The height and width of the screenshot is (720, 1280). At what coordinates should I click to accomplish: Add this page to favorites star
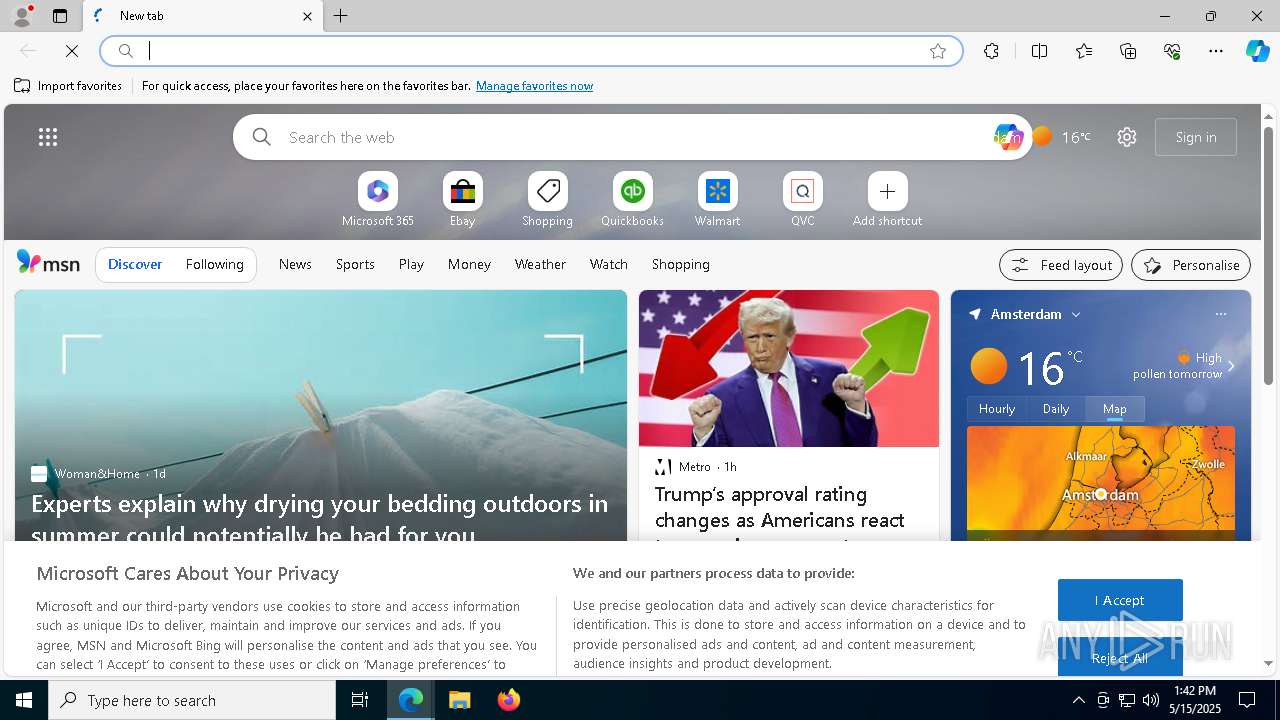click(938, 51)
